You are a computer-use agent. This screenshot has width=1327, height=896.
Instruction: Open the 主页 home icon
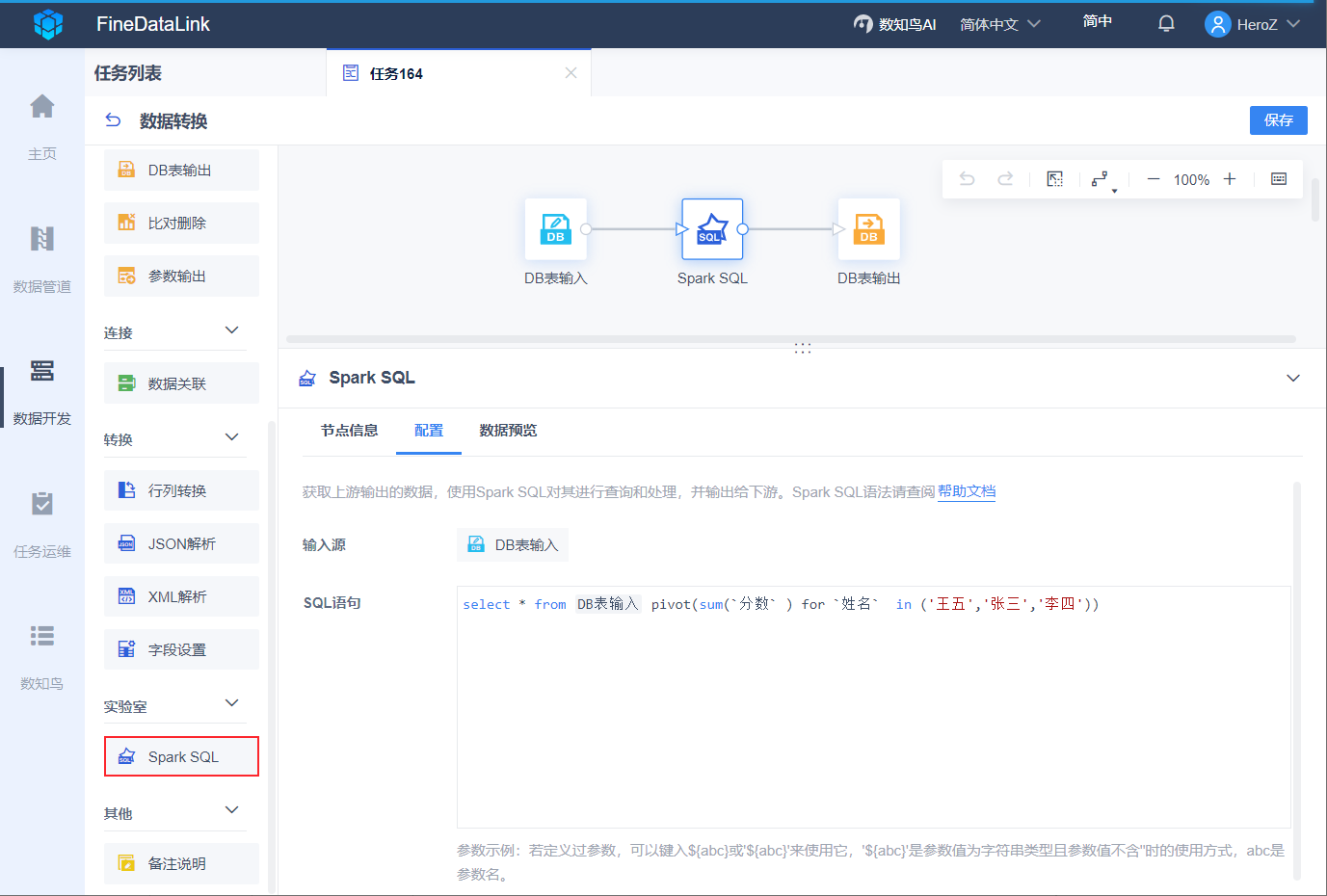pyautogui.click(x=42, y=106)
